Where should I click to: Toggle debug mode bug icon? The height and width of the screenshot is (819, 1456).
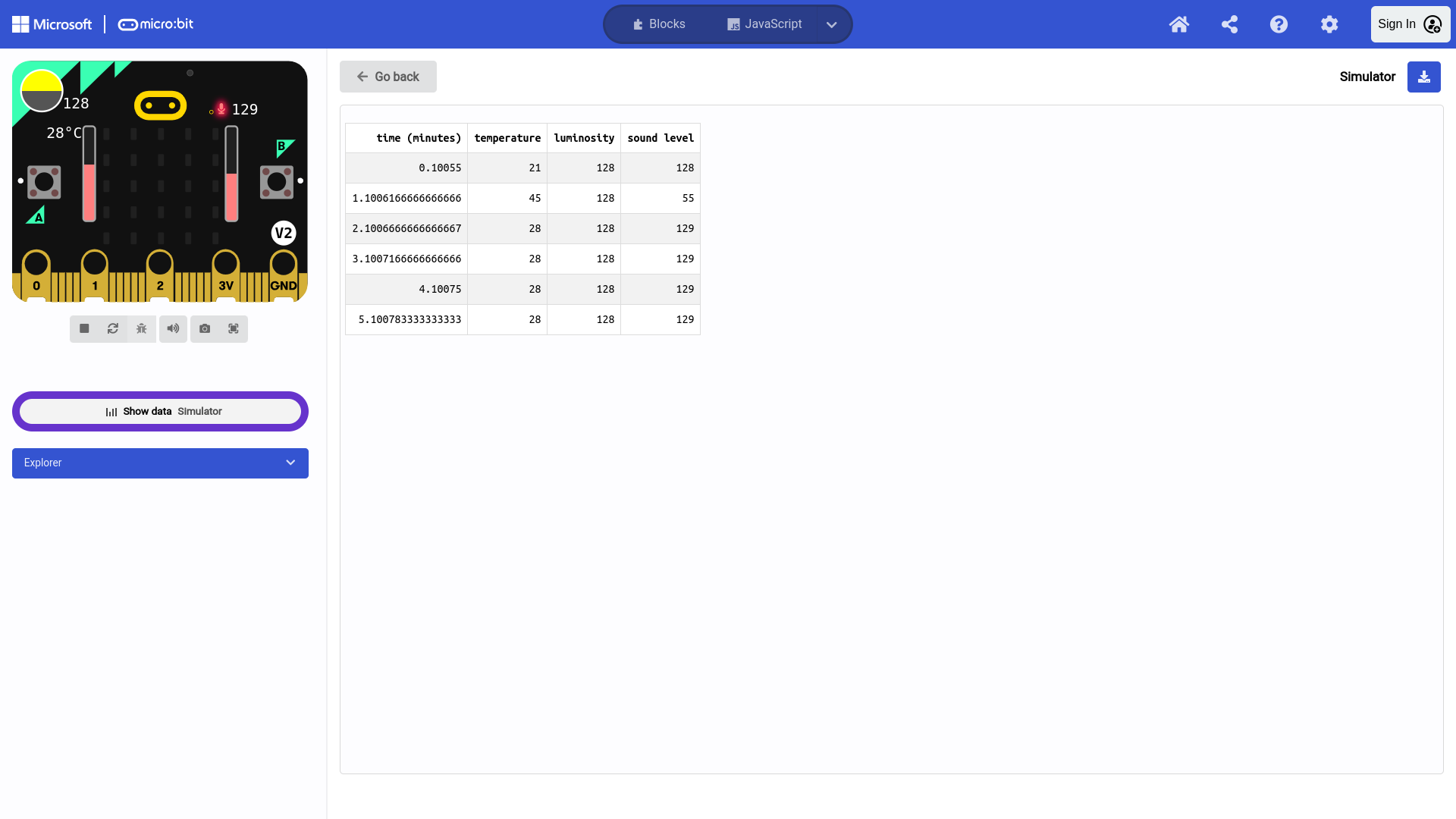pos(142,328)
